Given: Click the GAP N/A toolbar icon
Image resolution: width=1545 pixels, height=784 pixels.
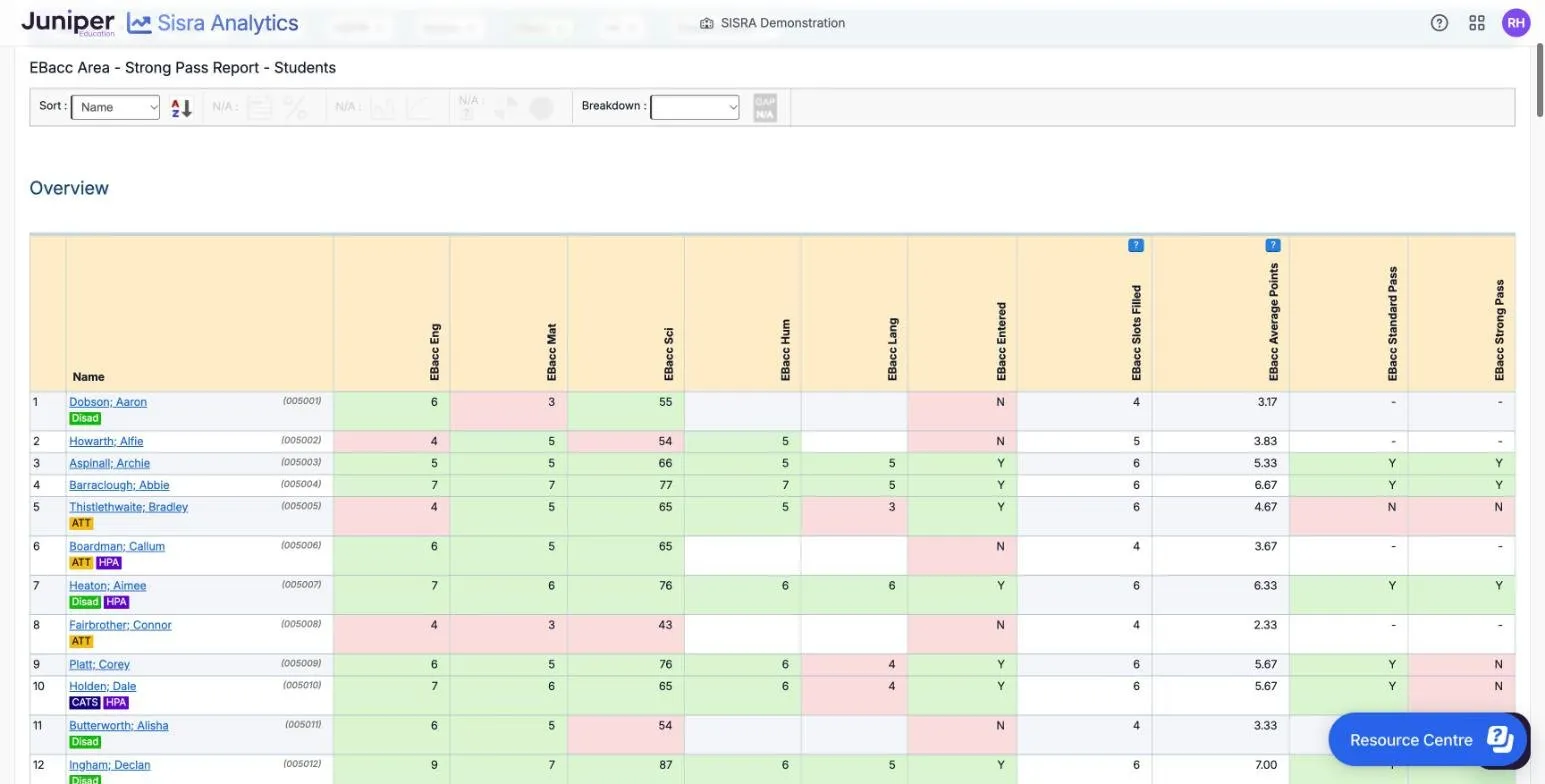Looking at the screenshot, I should click(x=765, y=107).
